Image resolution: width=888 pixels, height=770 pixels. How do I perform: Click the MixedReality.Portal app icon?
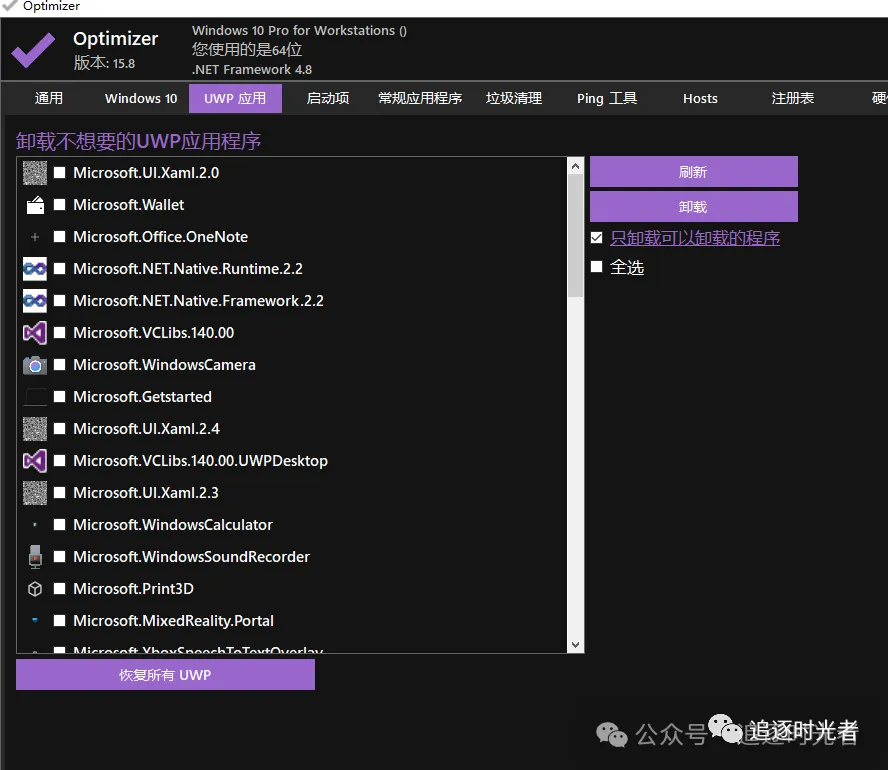pos(35,621)
